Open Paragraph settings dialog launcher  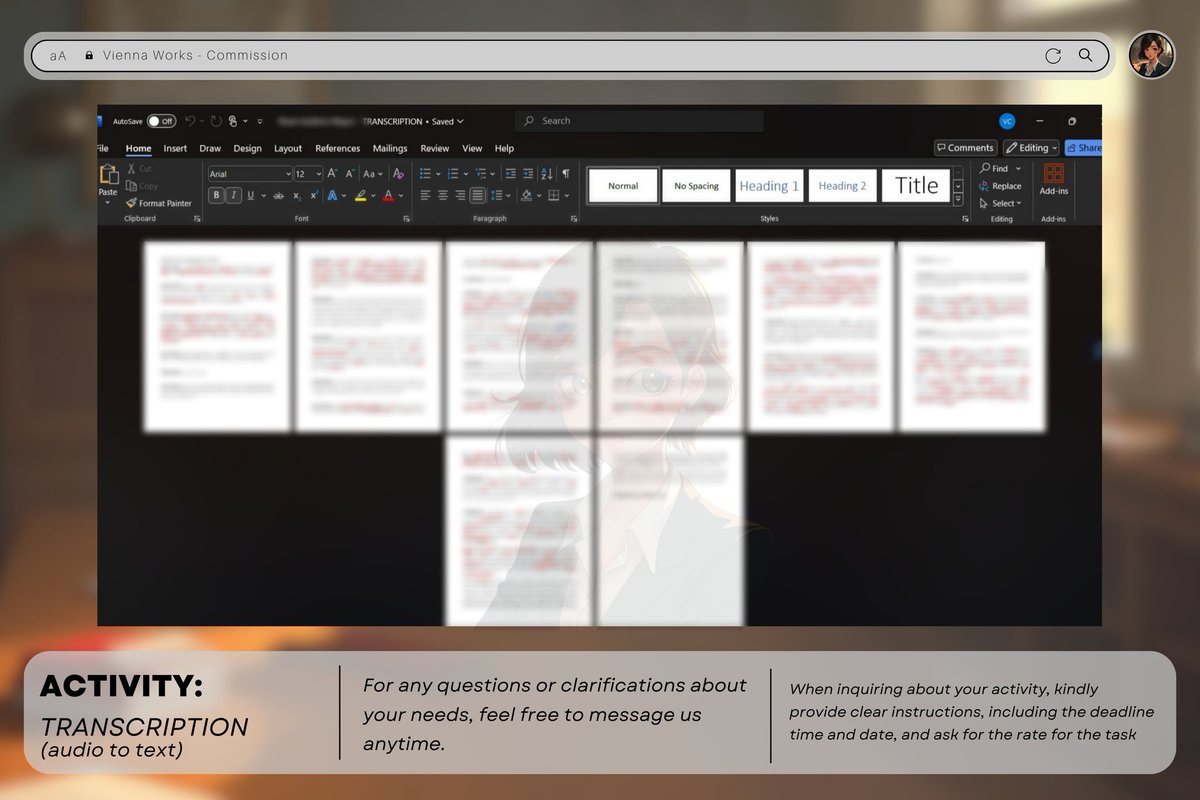coord(574,218)
